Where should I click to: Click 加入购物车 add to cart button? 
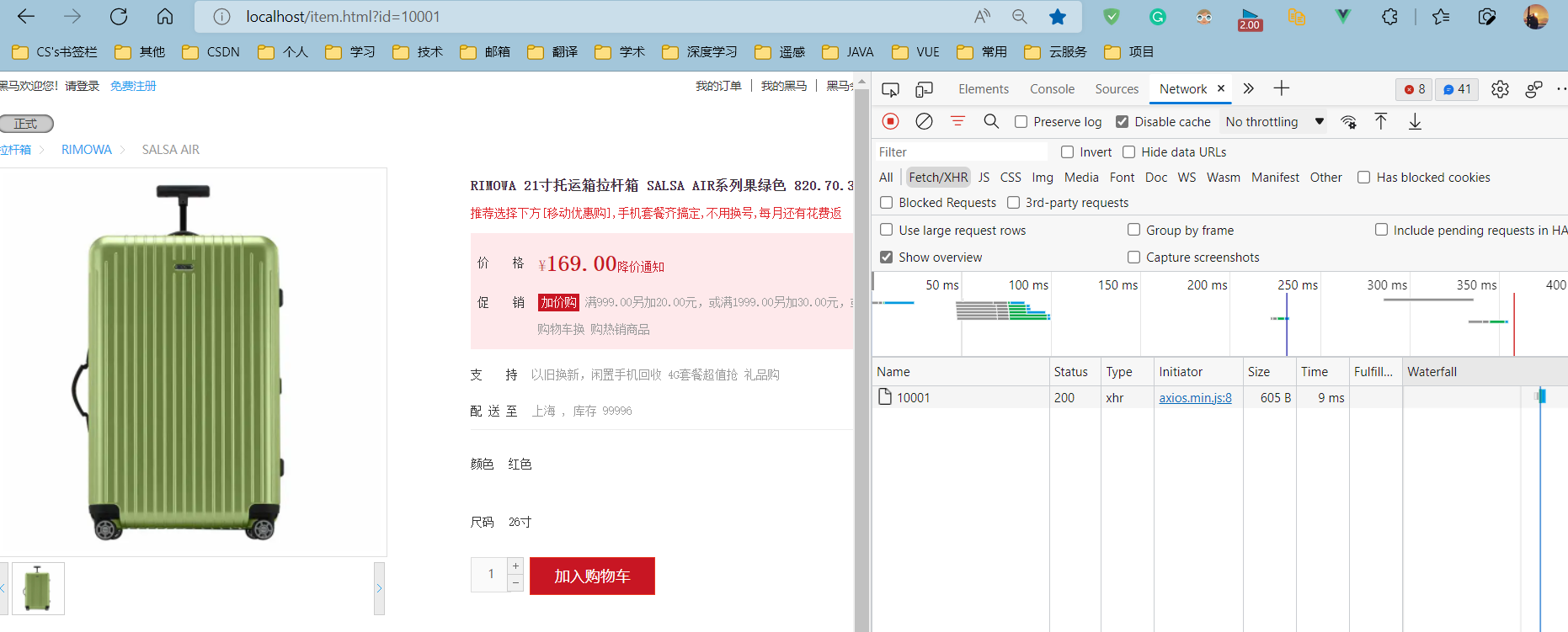[x=592, y=576]
